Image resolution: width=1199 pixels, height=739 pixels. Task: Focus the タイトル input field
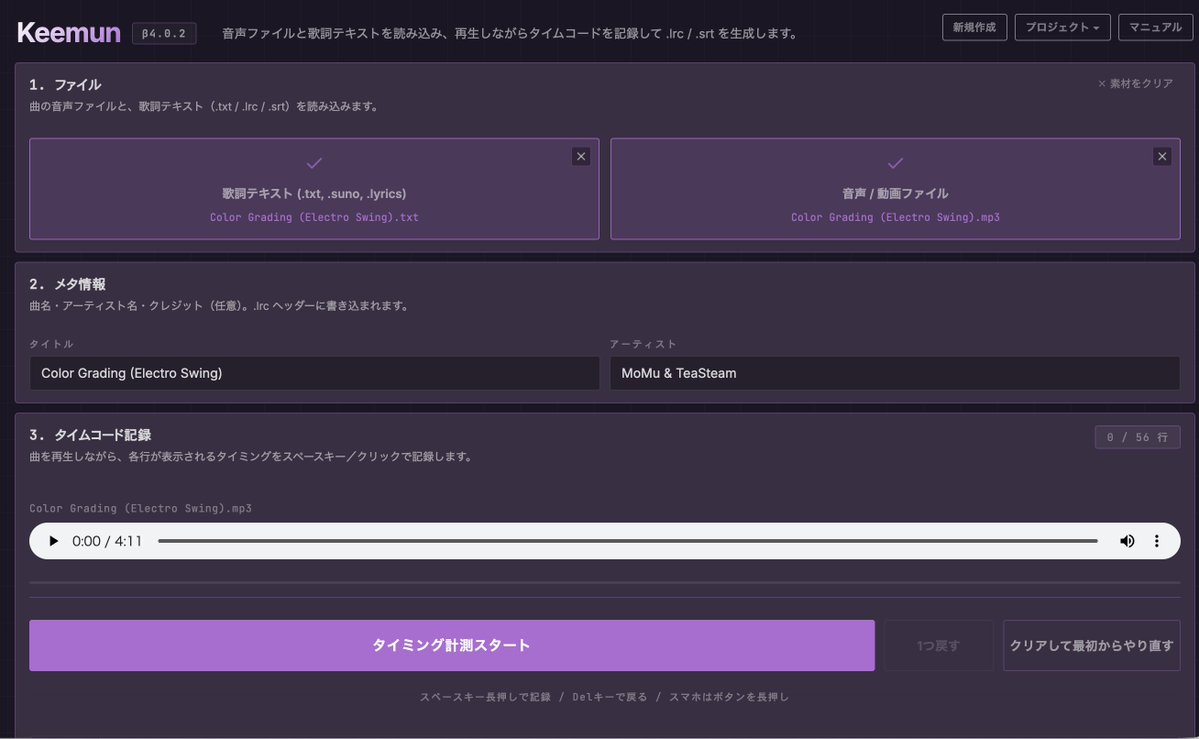(x=314, y=373)
